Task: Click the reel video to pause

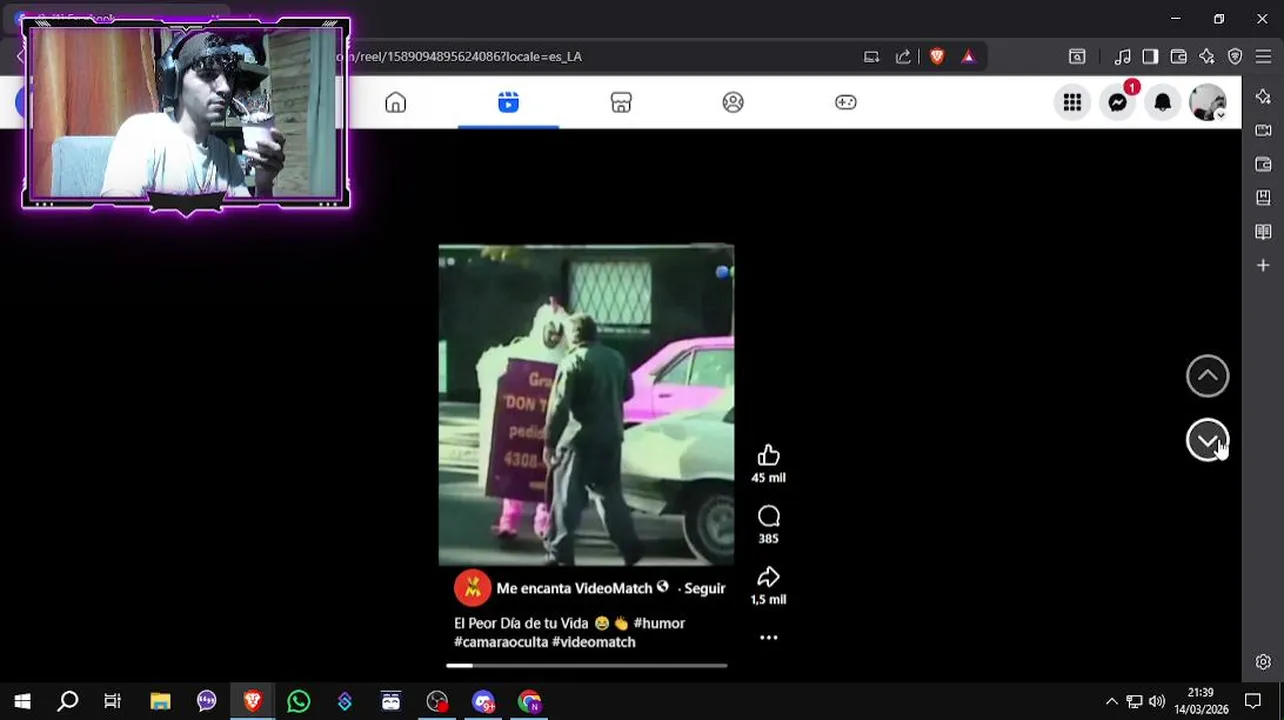Action: coord(586,405)
